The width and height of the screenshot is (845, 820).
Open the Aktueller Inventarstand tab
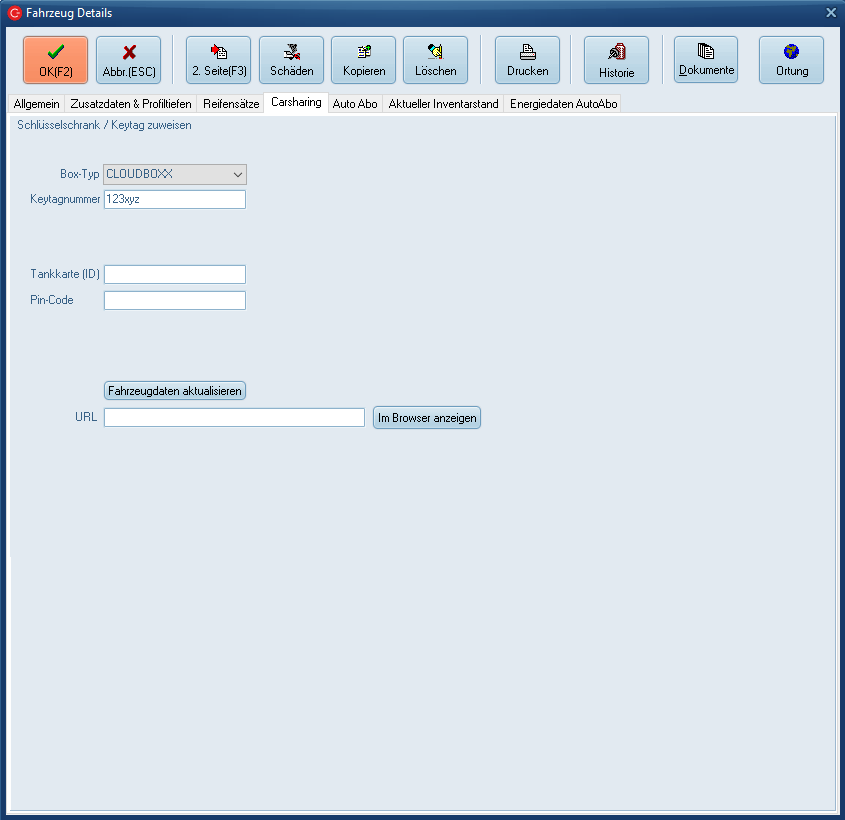443,104
